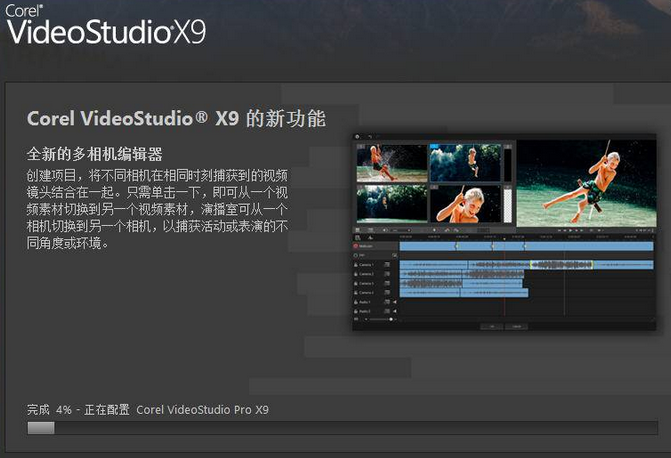
Task: Click the Corel VideoStudio X9 logo
Action: coord(106,25)
